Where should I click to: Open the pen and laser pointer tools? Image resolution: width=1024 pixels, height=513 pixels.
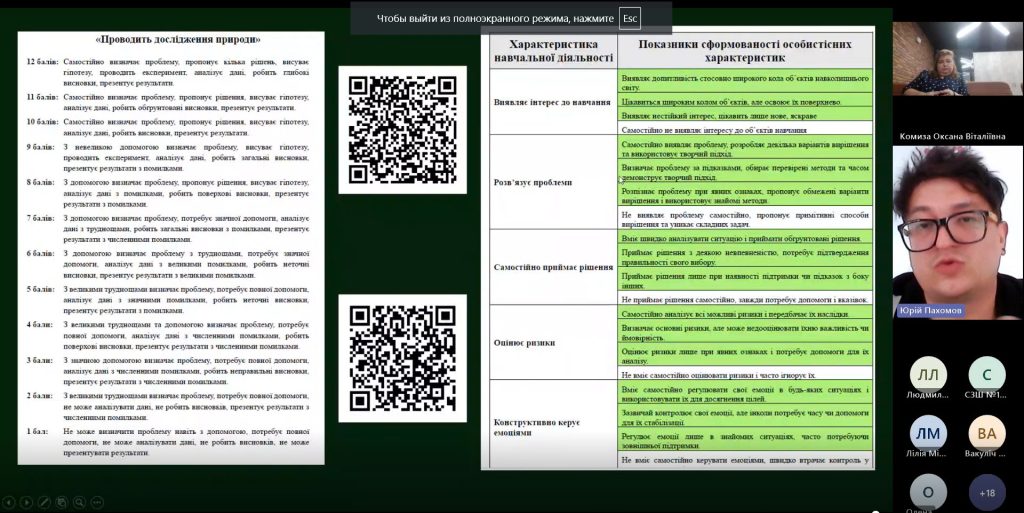[x=45, y=502]
